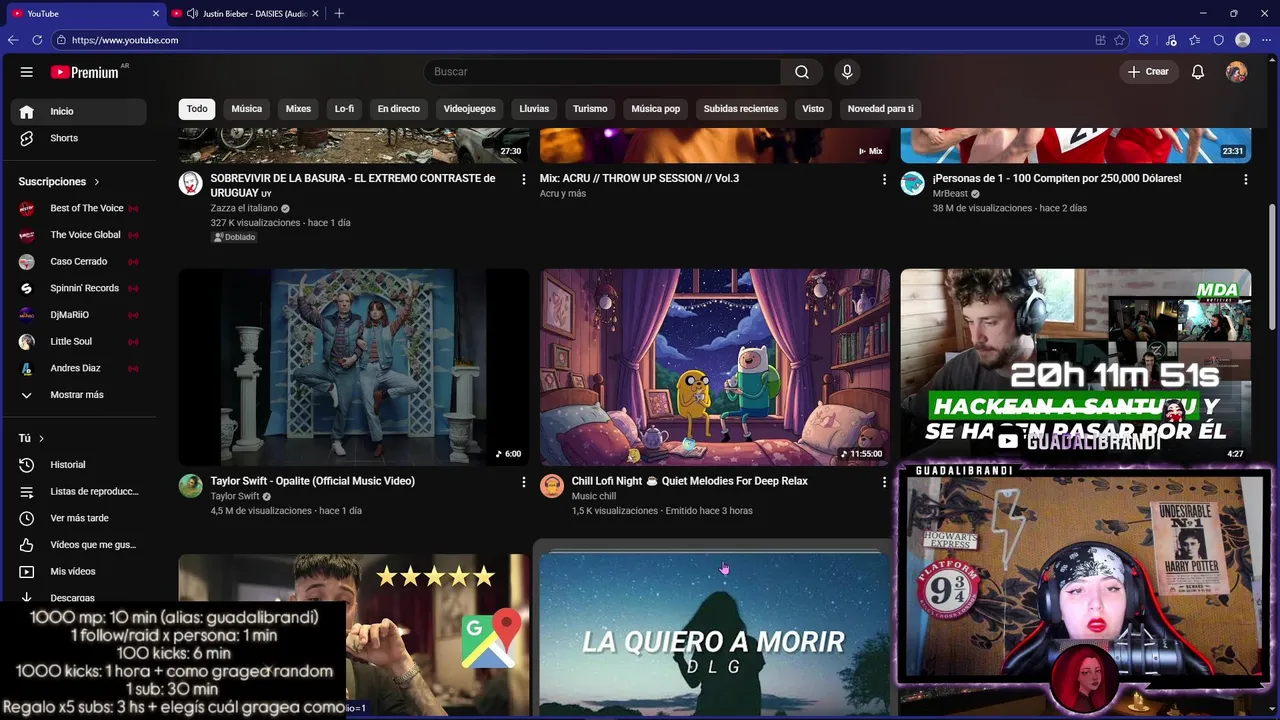Open Taylor Swift Opalite thumbnail
Screen dimensions: 1280x720
point(354,367)
